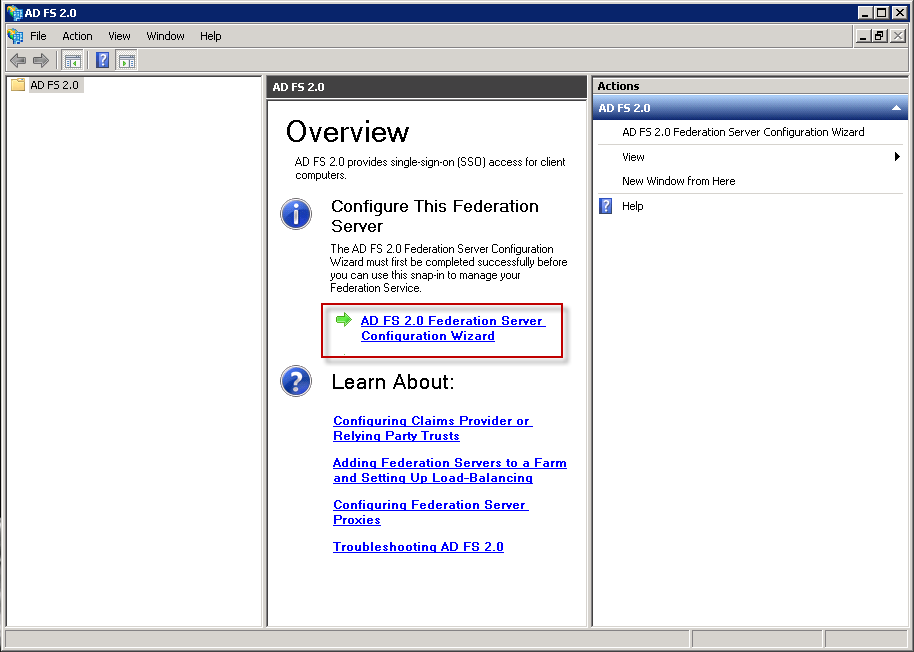
Task: Click the Configure This Federation Server heading
Action: (x=435, y=216)
